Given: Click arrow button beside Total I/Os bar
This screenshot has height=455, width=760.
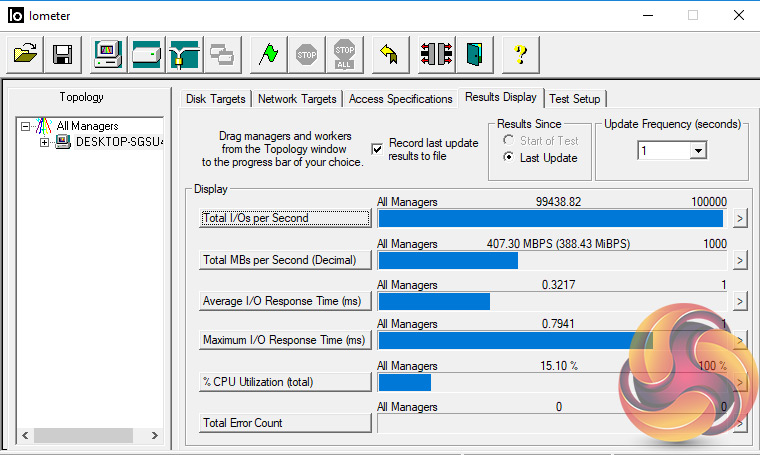Looking at the screenshot, I should [x=739, y=219].
